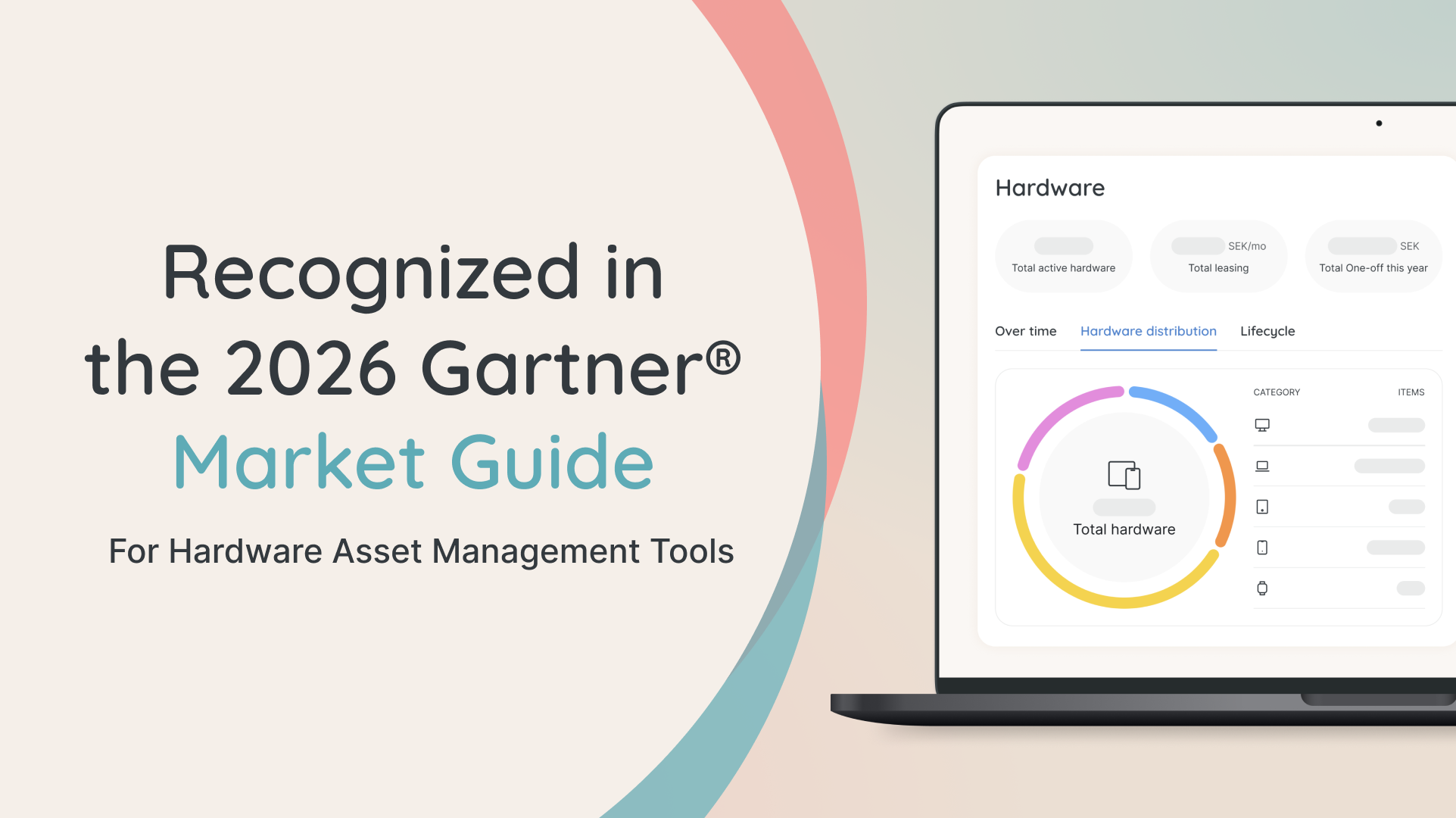Click the Hardware panel heading
The width and height of the screenshot is (1456, 818).
tap(1049, 188)
